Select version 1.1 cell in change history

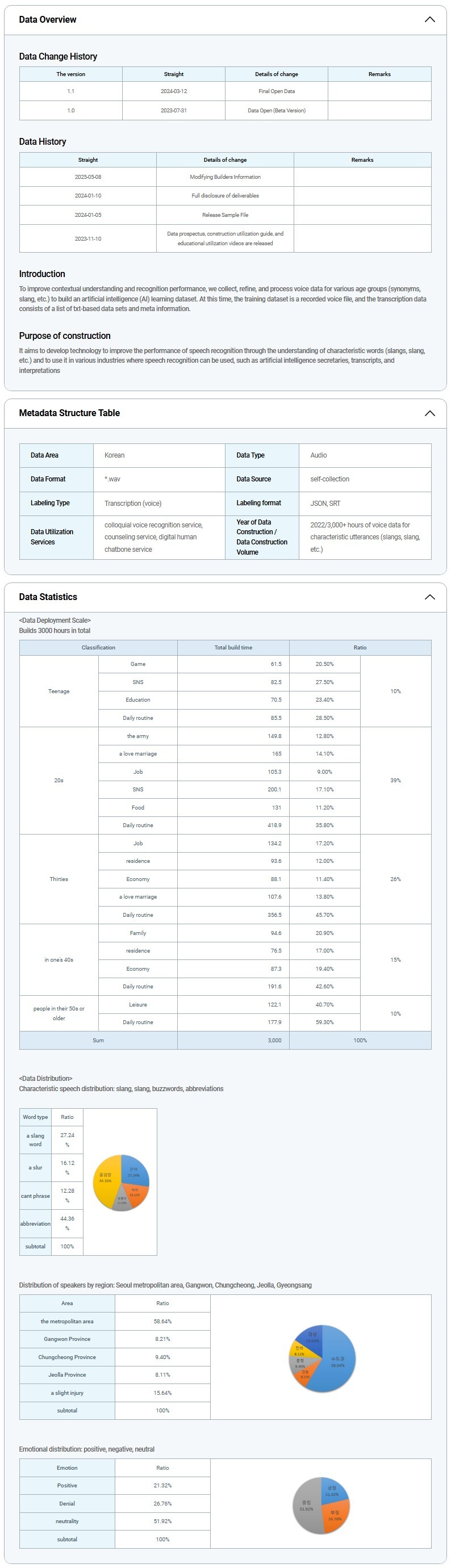[70, 91]
